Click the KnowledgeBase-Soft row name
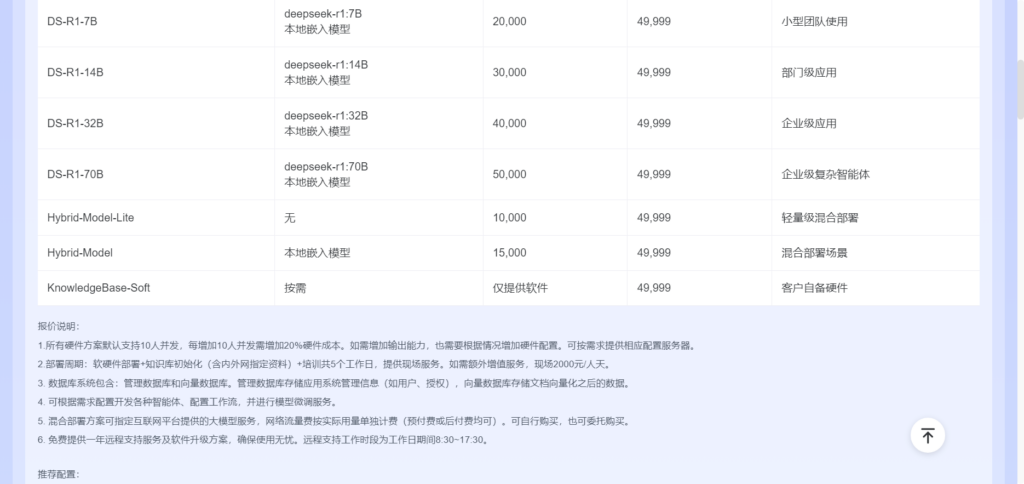This screenshot has height=484, width=1024. pyautogui.click(x=99, y=288)
